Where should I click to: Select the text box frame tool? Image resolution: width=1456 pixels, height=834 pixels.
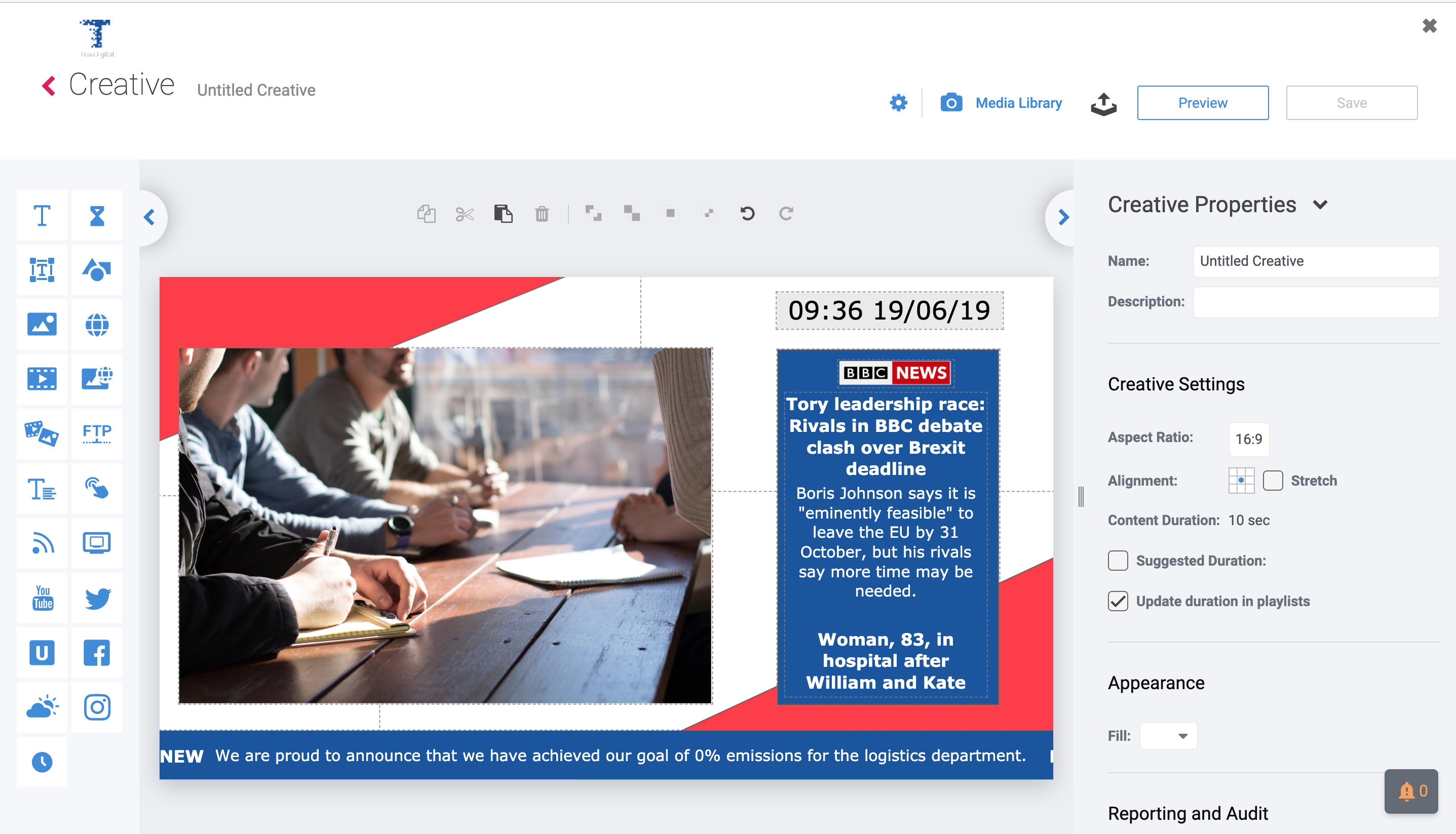click(x=42, y=270)
